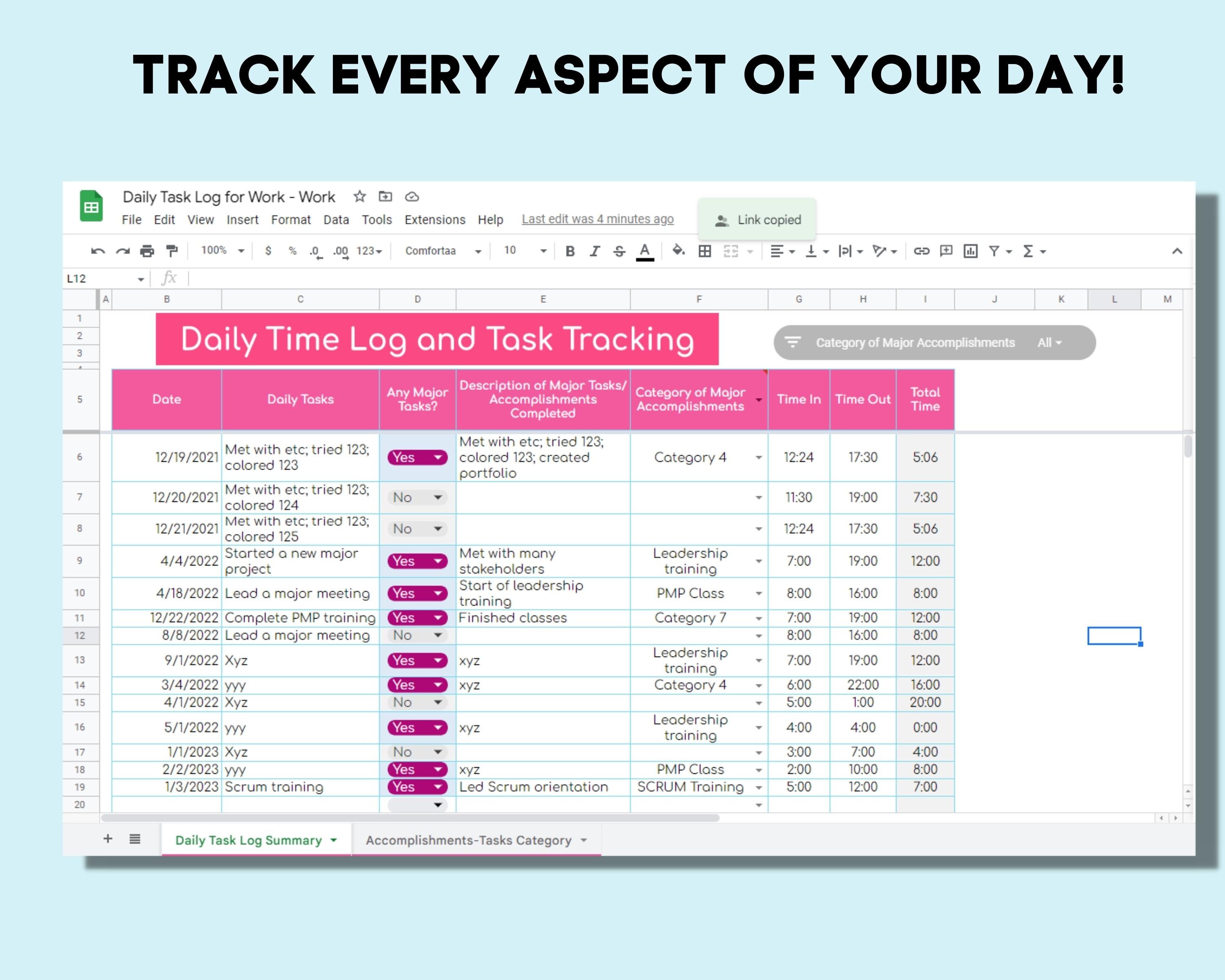1225x980 pixels.
Task: Select the Create a filter icon
Action: (995, 251)
